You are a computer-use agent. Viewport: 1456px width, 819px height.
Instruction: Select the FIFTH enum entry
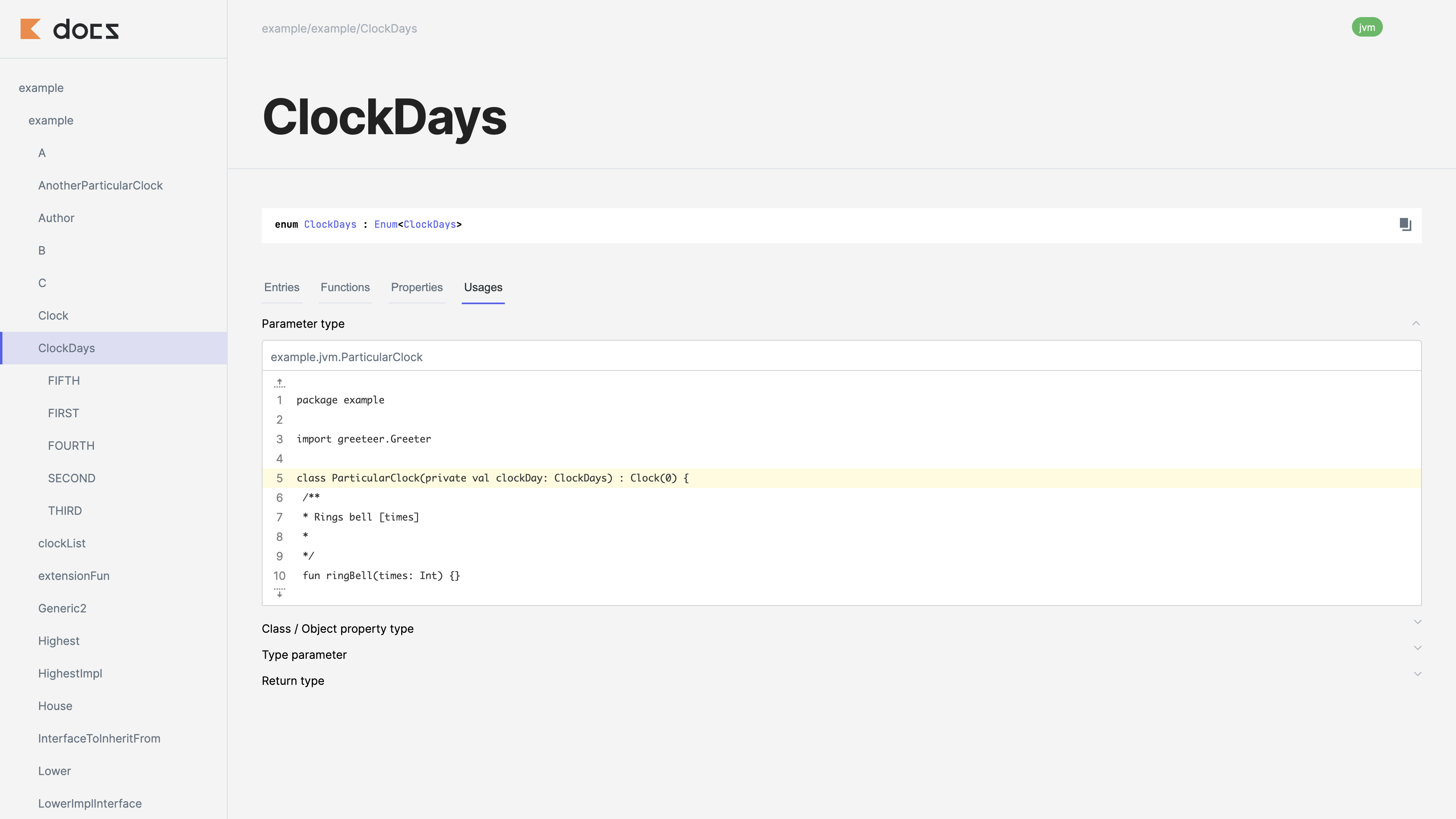point(64,381)
